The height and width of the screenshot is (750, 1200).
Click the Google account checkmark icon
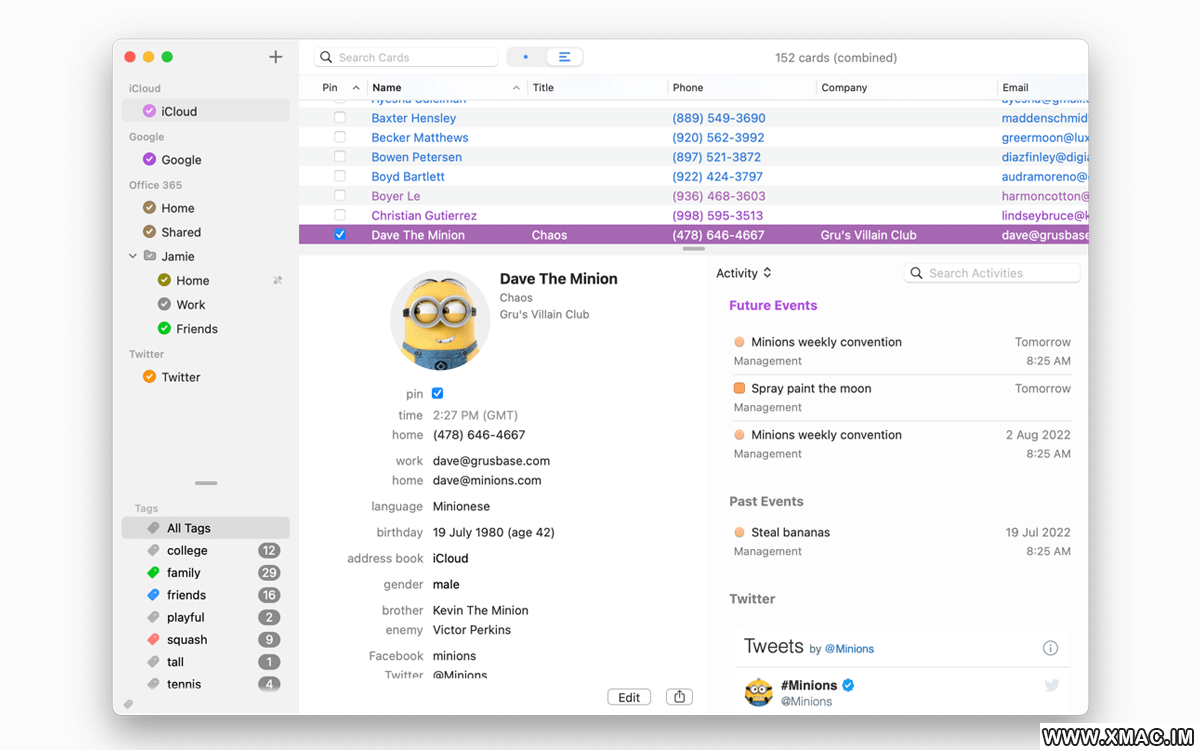tap(149, 159)
